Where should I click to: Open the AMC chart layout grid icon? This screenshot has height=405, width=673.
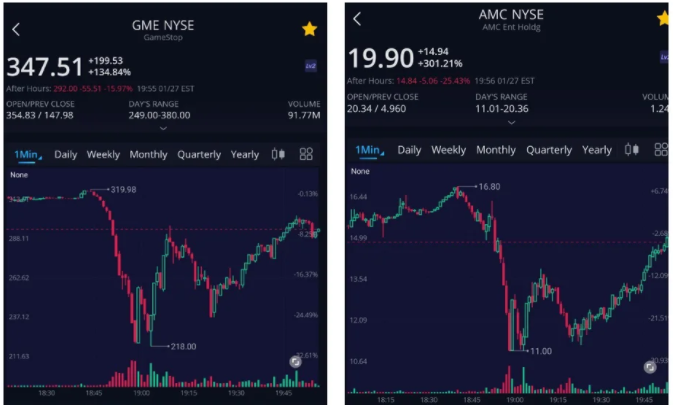click(661, 150)
